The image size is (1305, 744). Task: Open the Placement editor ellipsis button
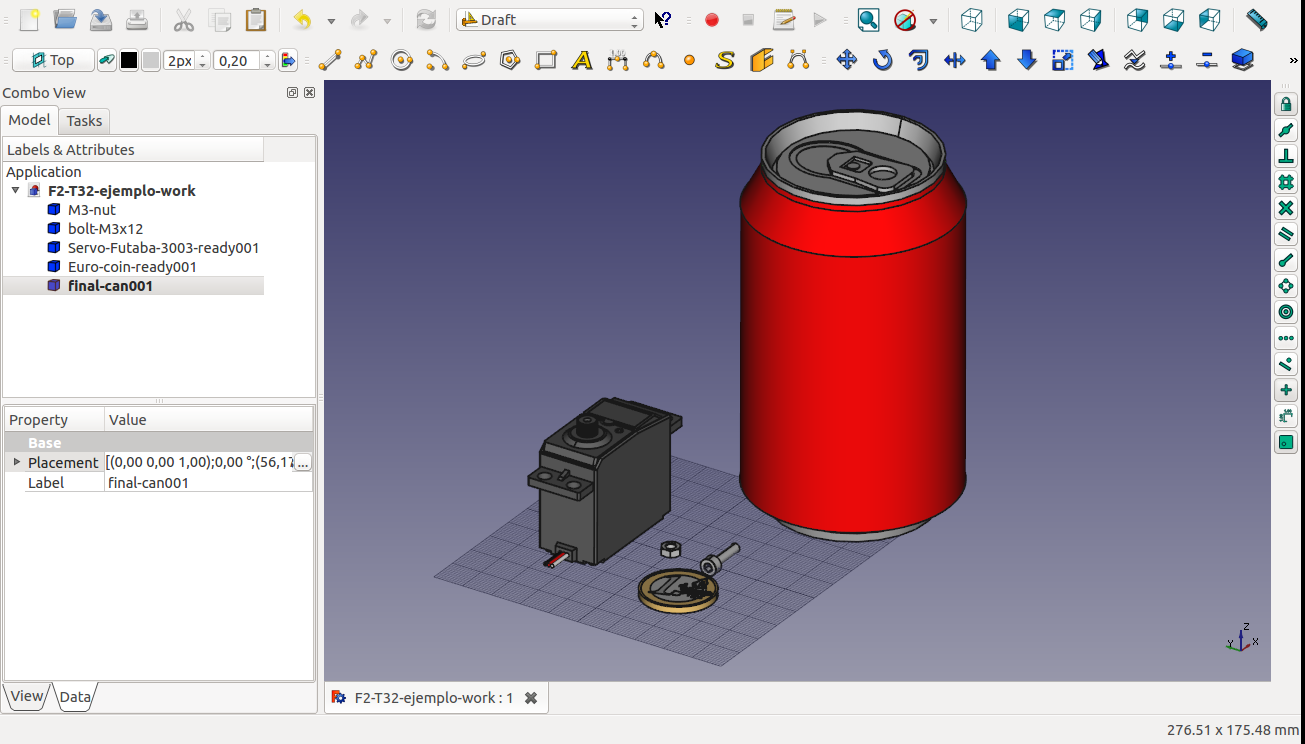(302, 462)
